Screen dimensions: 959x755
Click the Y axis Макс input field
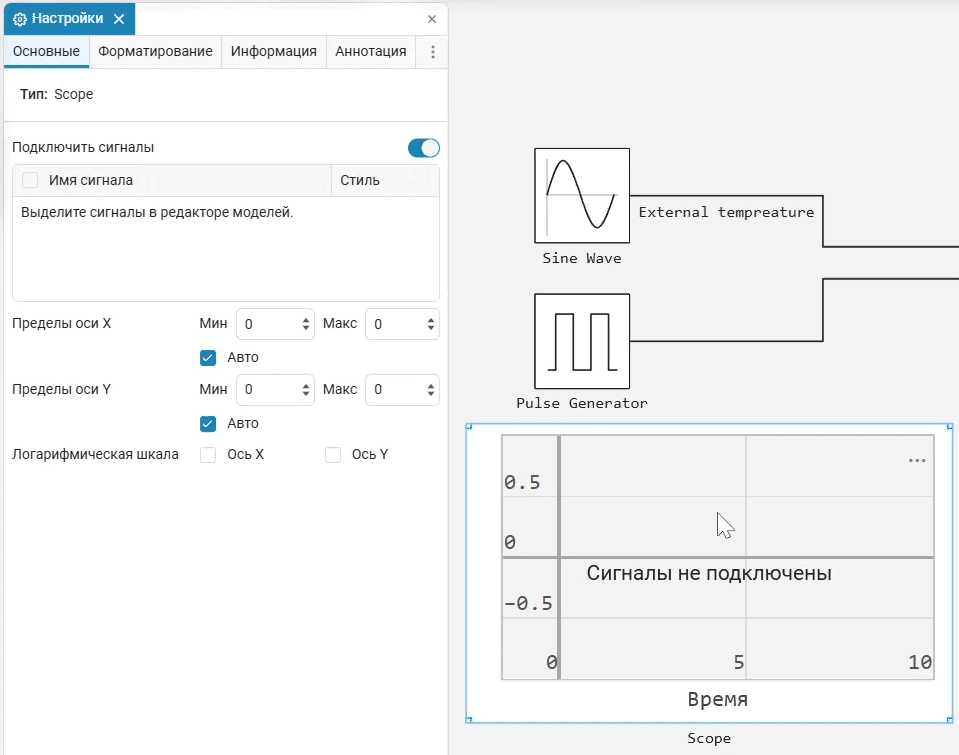click(x=402, y=390)
